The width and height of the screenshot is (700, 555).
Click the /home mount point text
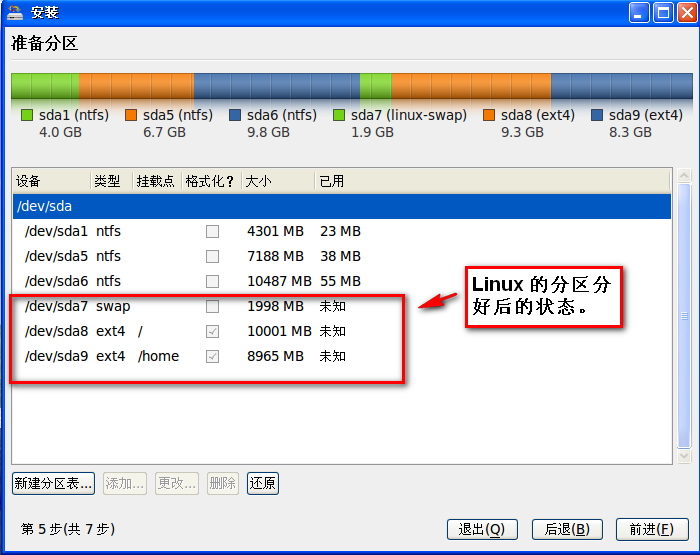(x=158, y=356)
